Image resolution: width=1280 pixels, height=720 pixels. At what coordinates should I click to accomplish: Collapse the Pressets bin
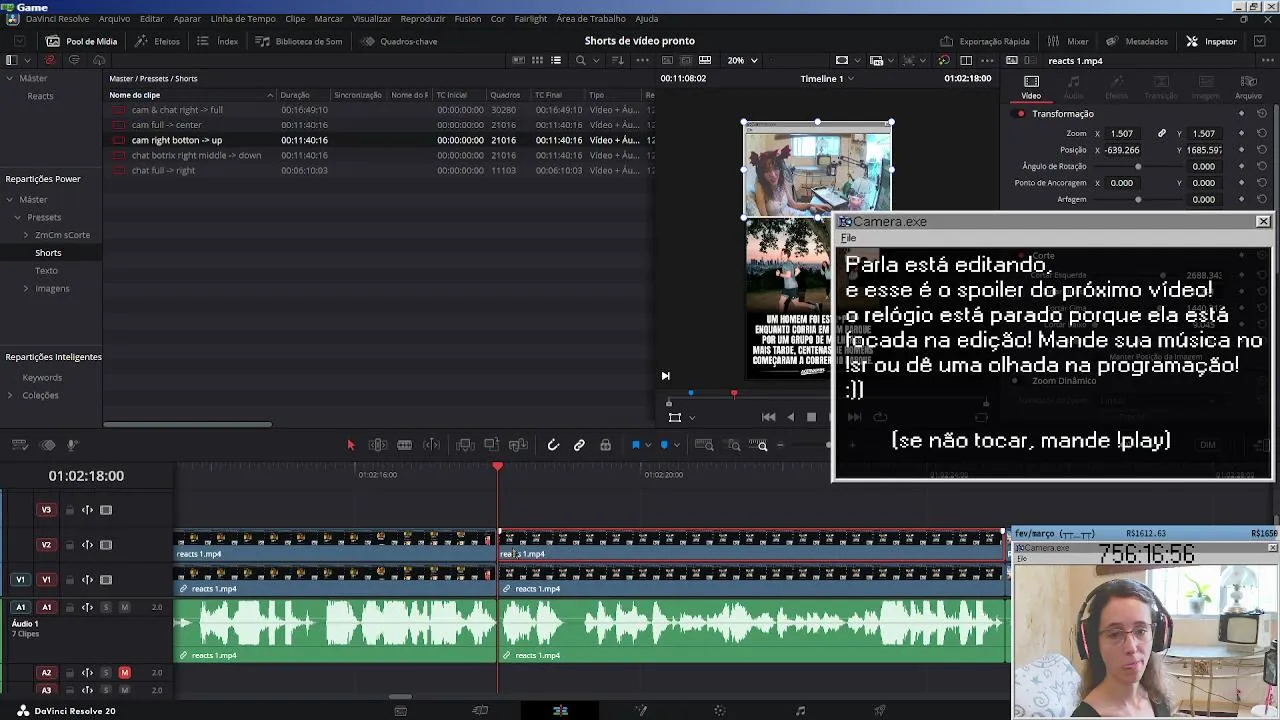(x=17, y=217)
